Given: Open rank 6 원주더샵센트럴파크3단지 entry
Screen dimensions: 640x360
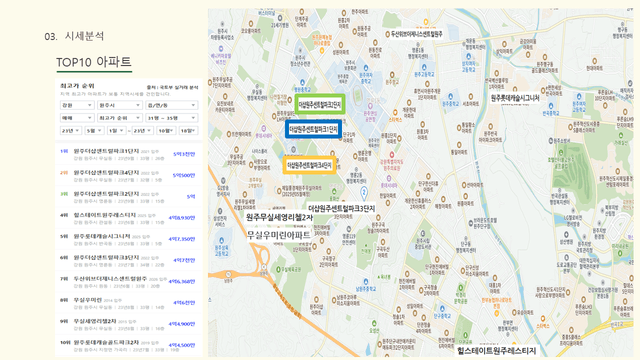Looking at the screenshot, I should pyautogui.click(x=129, y=260).
